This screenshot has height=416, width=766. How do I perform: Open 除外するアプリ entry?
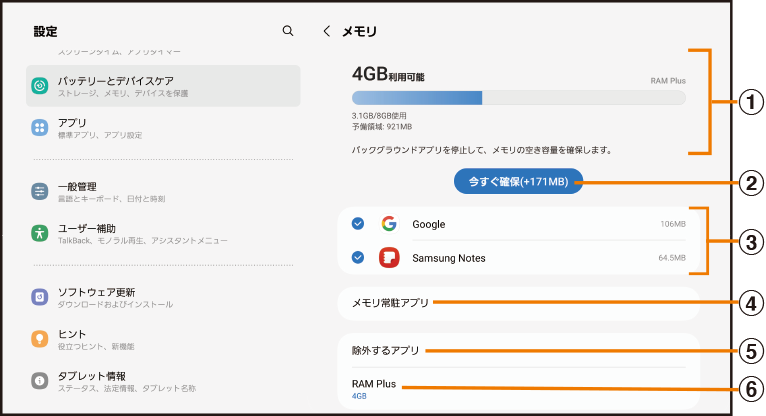(386, 350)
